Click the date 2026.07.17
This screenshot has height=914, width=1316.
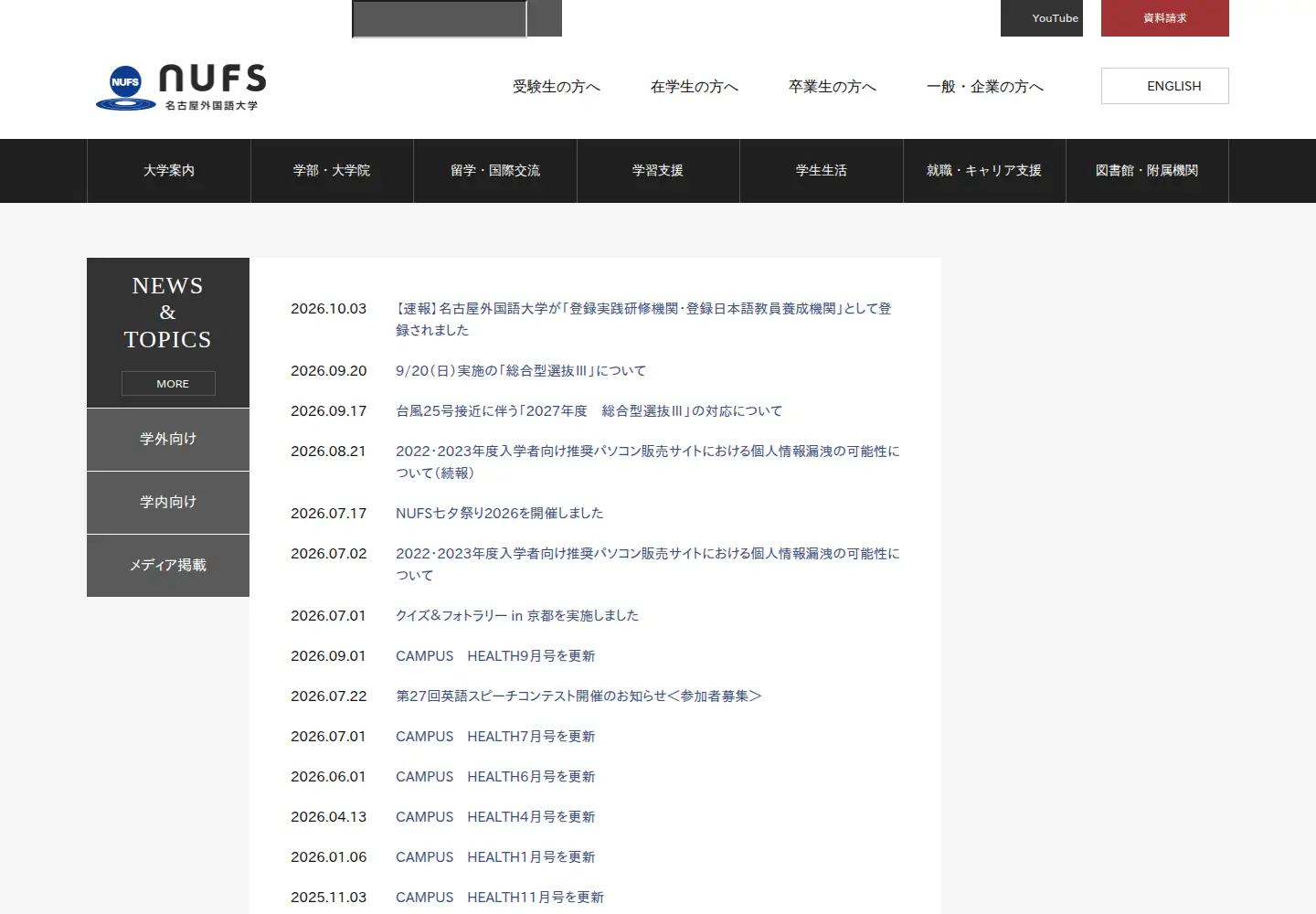click(x=329, y=514)
